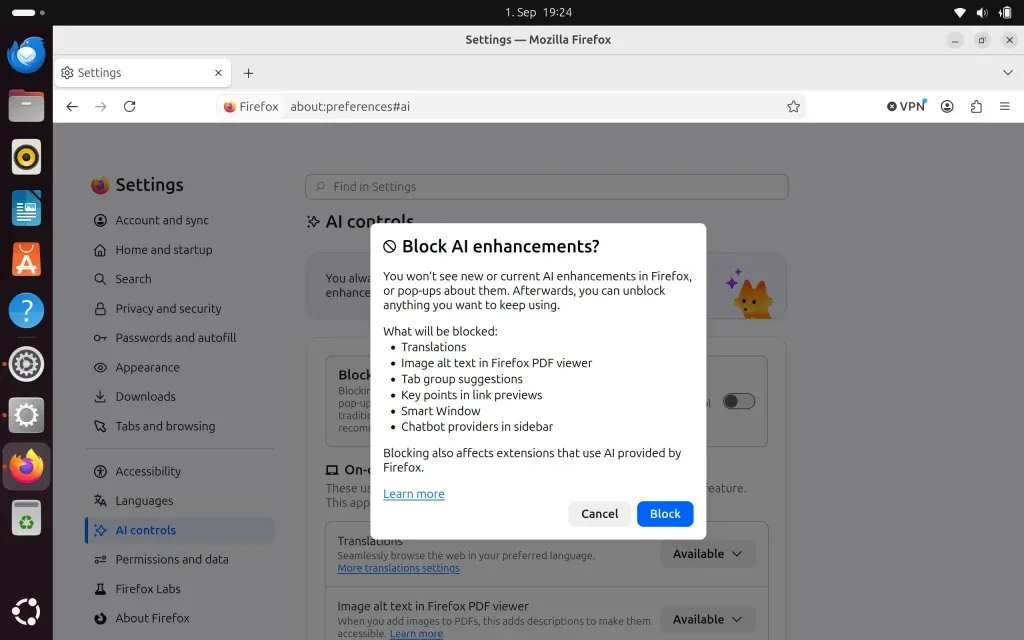Focus the Find in Settings search box
Image resolution: width=1024 pixels, height=640 pixels.
(x=547, y=187)
